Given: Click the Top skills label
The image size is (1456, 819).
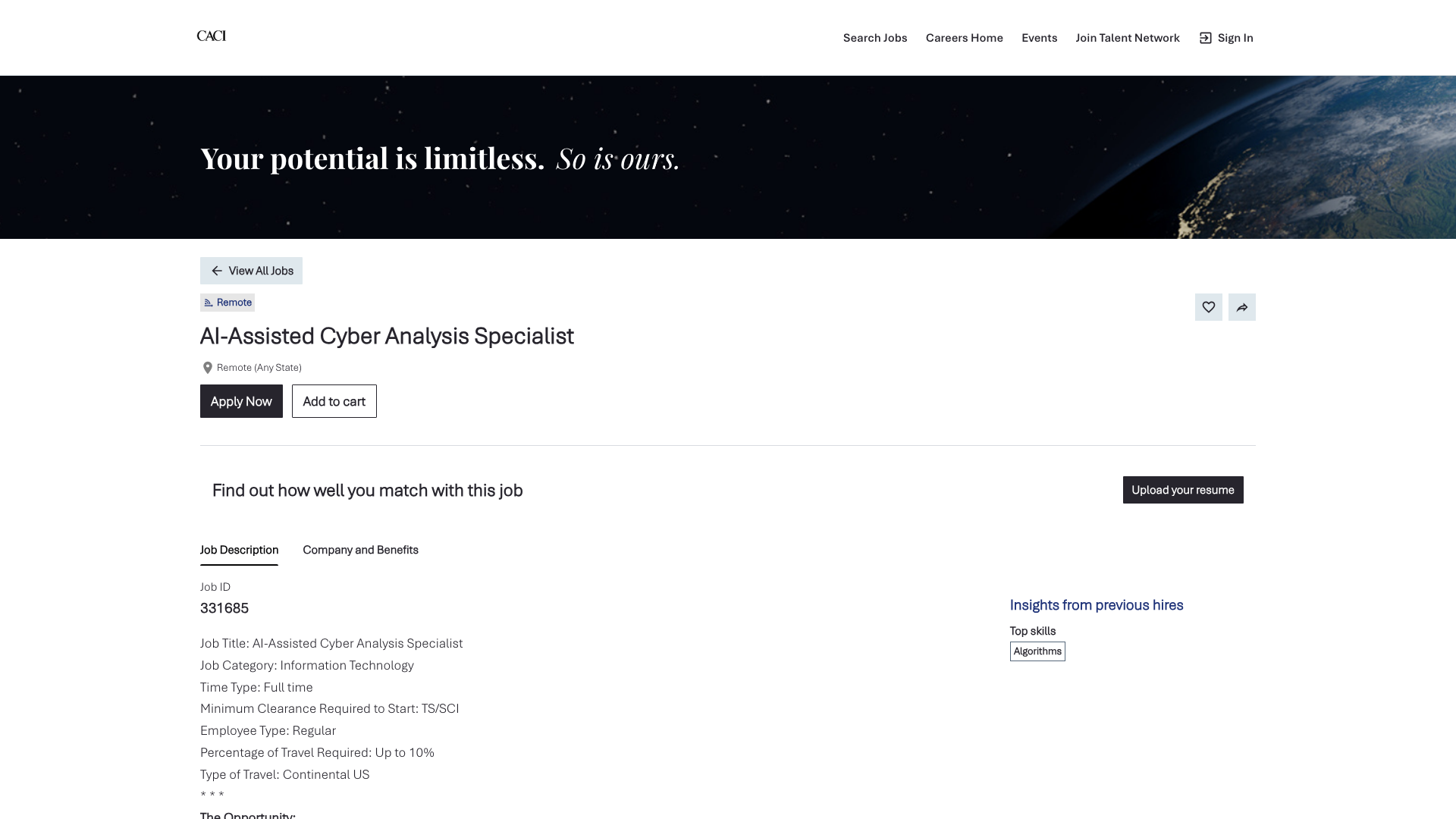Looking at the screenshot, I should click(1033, 631).
